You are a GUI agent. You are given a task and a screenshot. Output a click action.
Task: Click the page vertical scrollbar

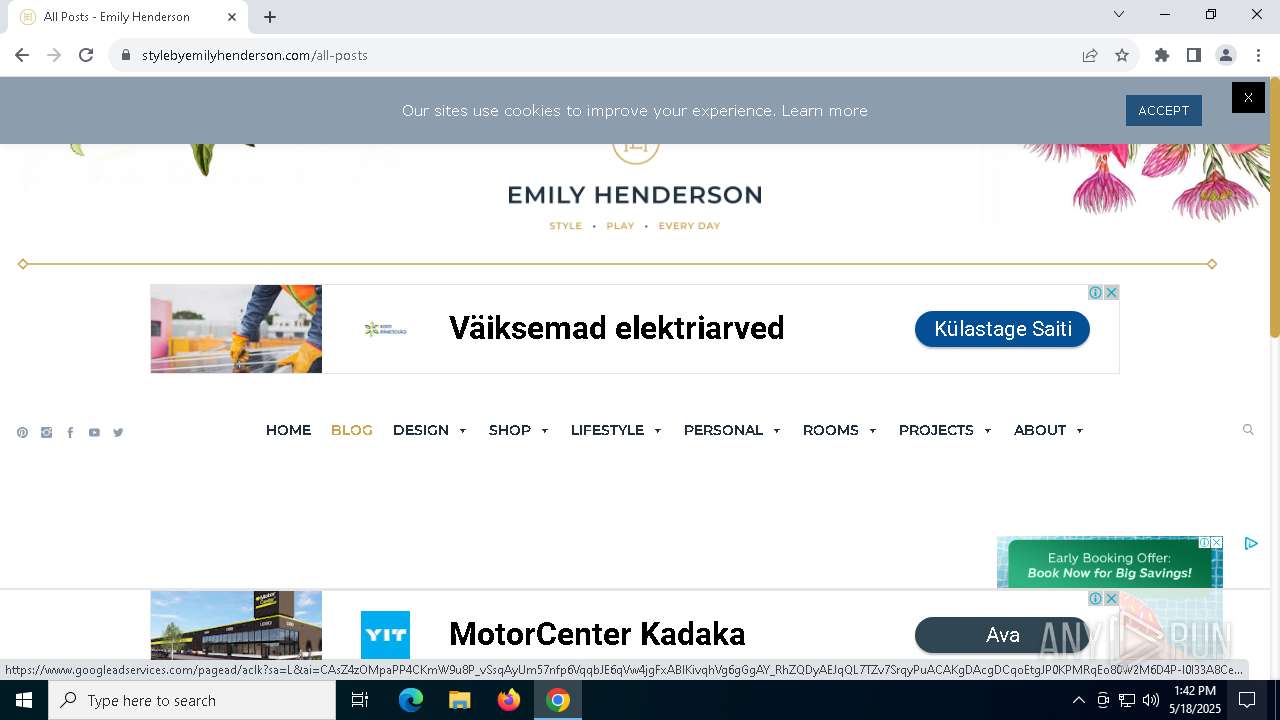pos(1274,208)
